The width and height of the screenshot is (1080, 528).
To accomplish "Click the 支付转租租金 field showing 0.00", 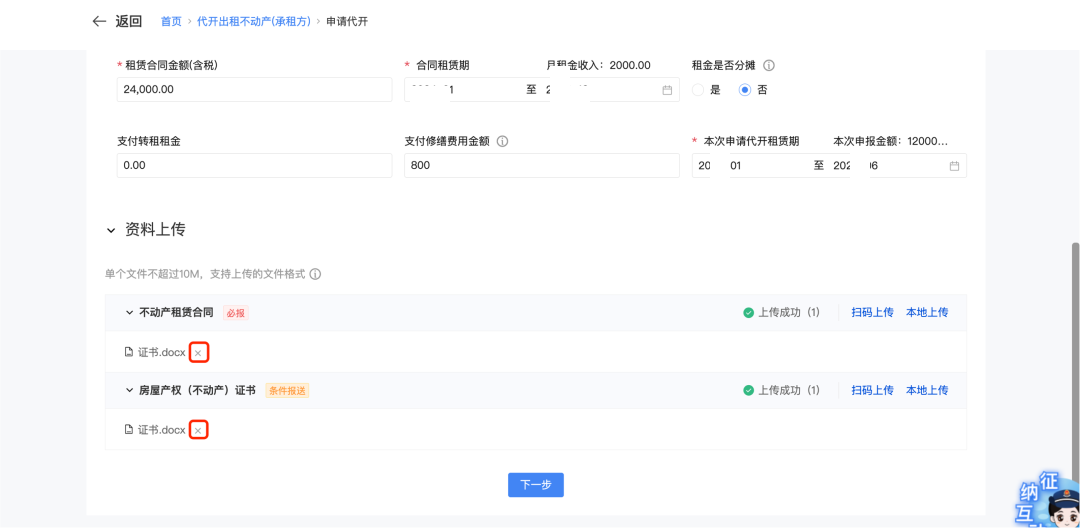I will coord(254,165).
